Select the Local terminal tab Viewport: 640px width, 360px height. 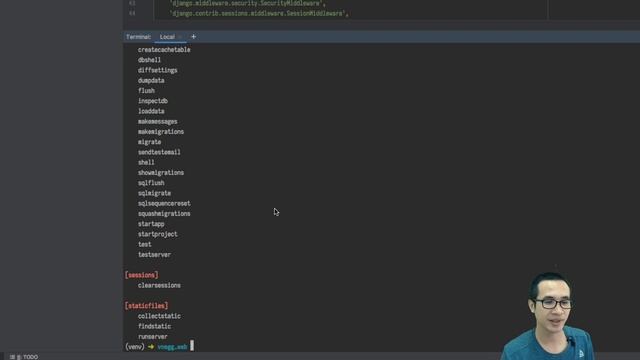click(x=167, y=37)
